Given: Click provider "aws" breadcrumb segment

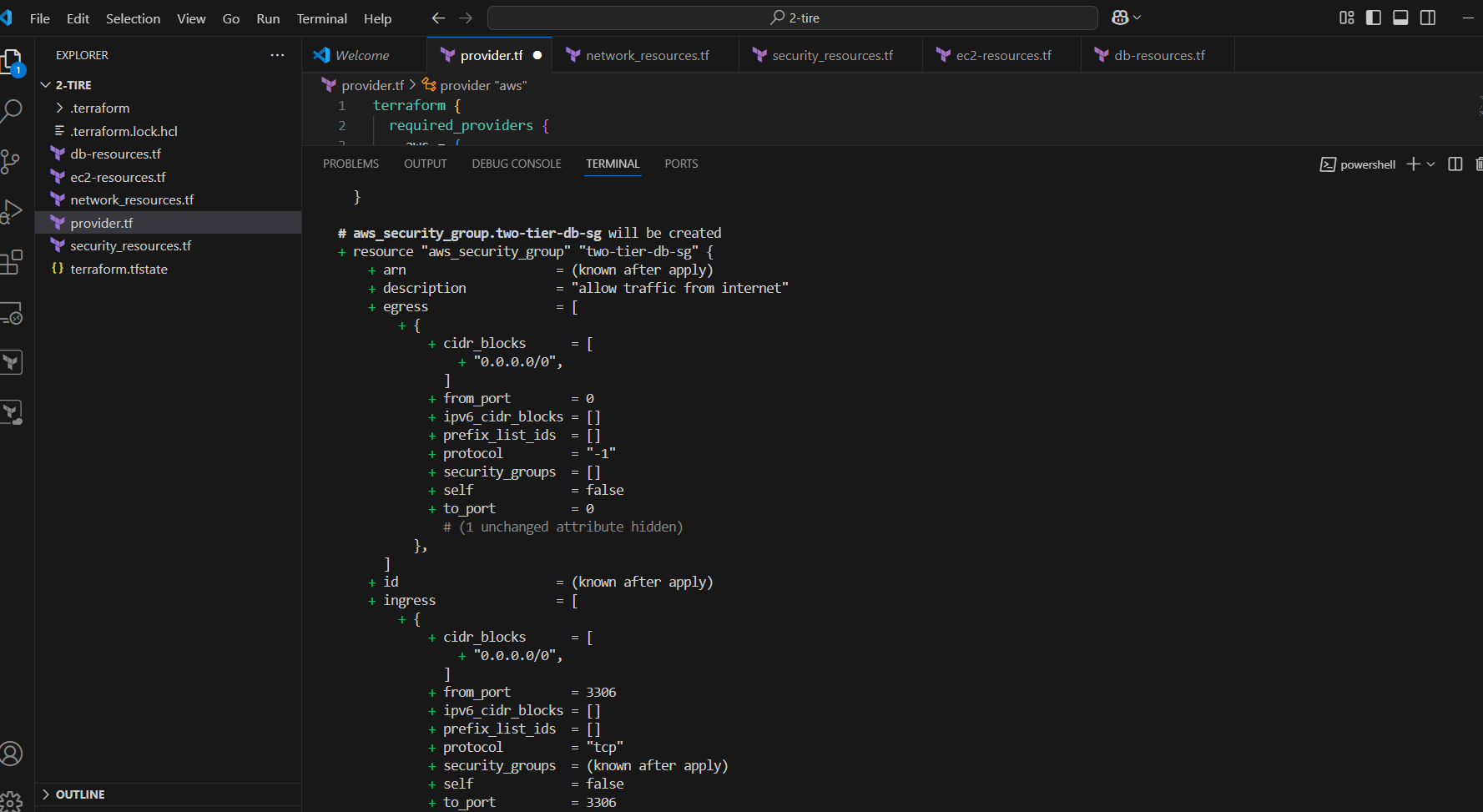Looking at the screenshot, I should tap(483, 85).
